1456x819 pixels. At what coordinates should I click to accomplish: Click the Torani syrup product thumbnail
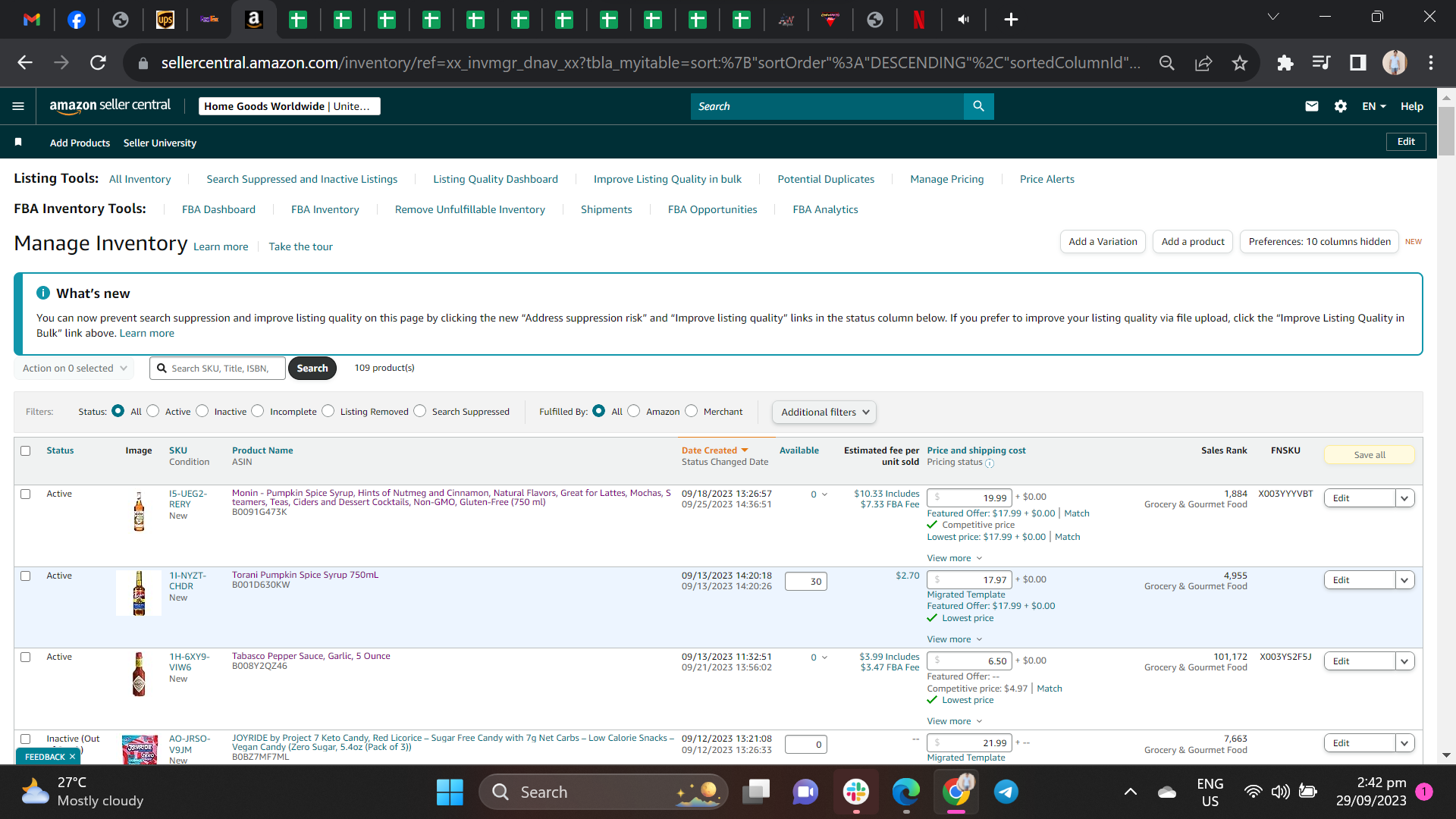coord(139,593)
